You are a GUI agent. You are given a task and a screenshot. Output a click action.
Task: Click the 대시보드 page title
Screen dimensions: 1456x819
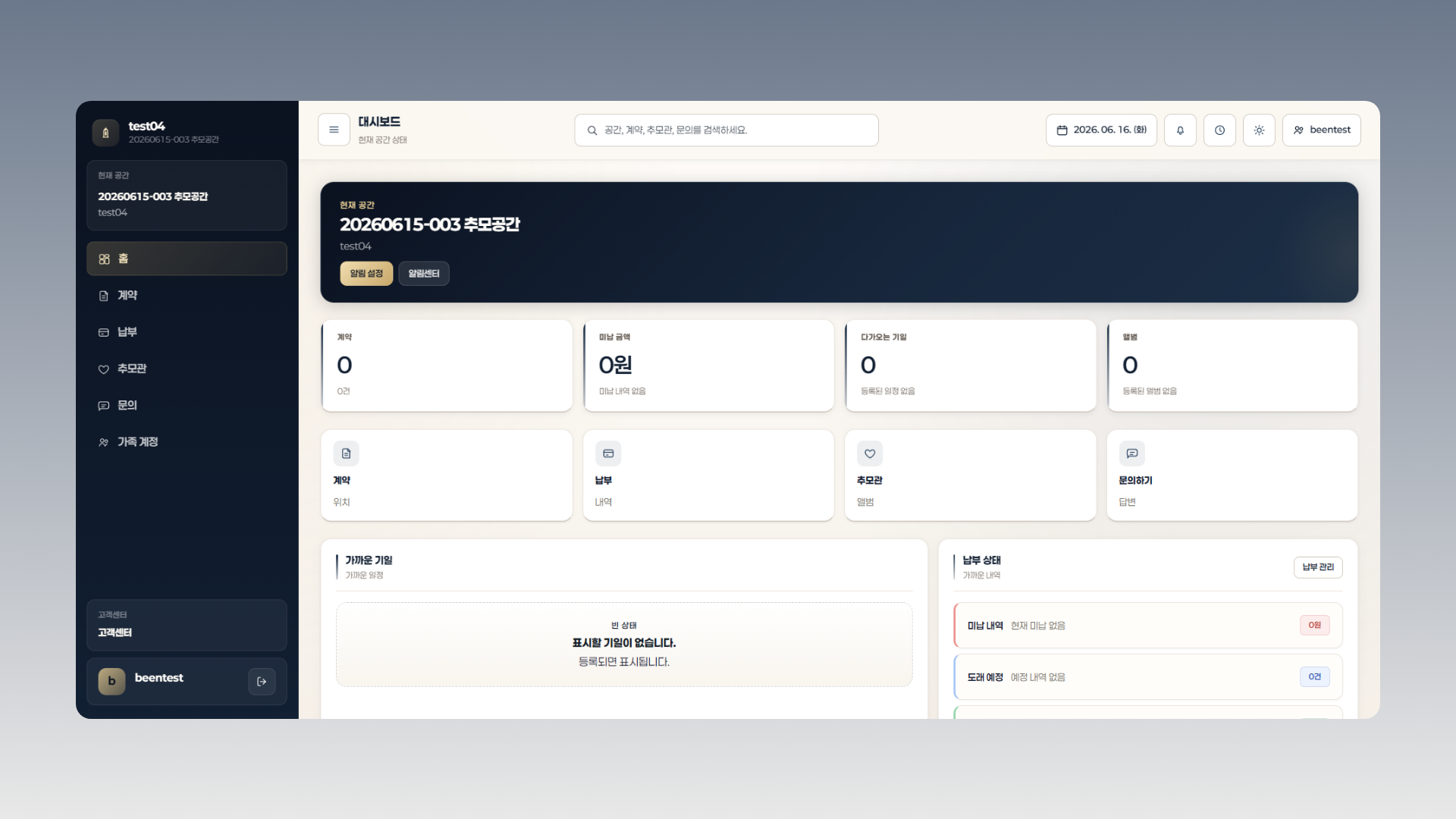379,121
